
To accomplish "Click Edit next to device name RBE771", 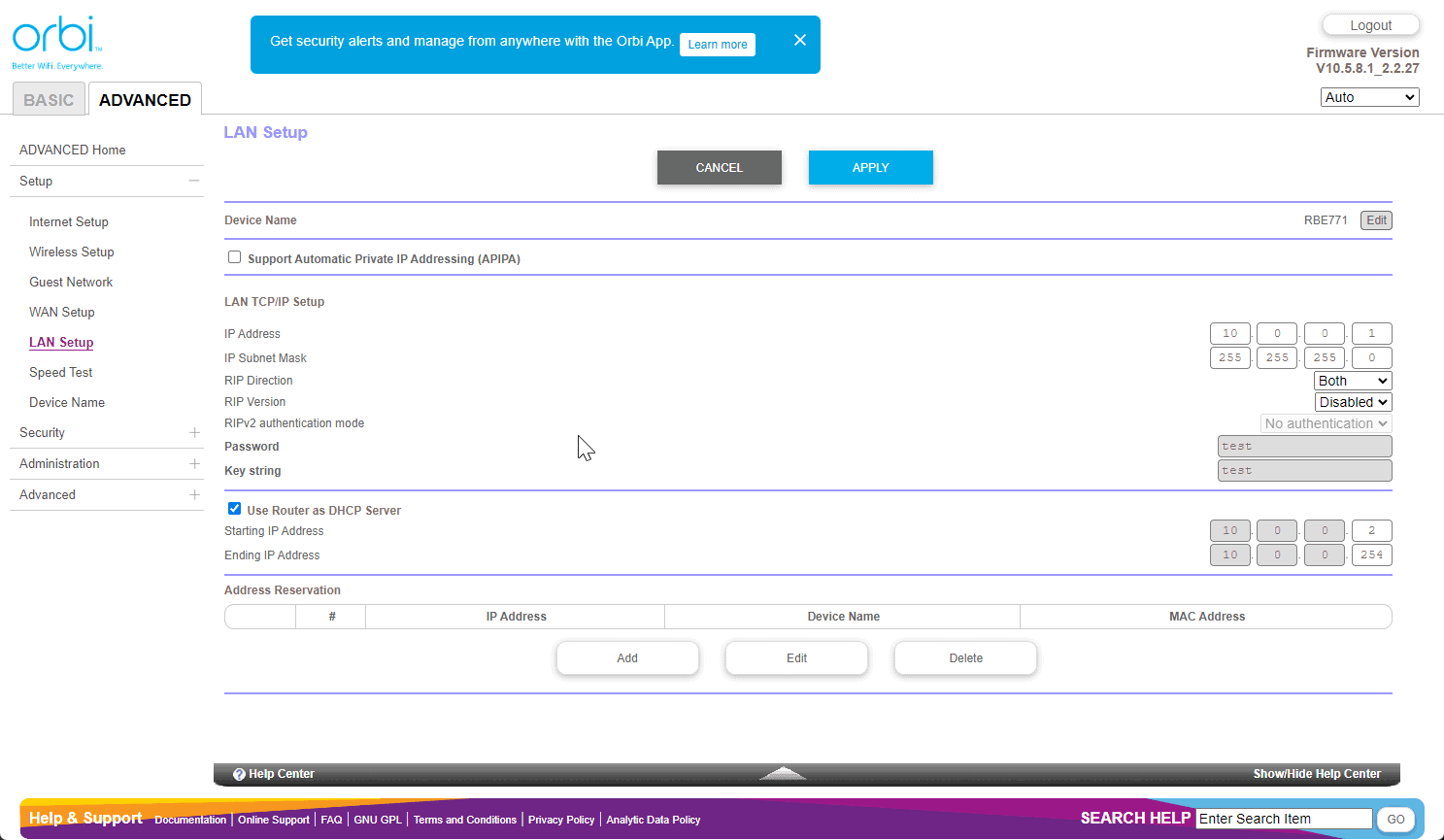I will tap(1376, 220).
